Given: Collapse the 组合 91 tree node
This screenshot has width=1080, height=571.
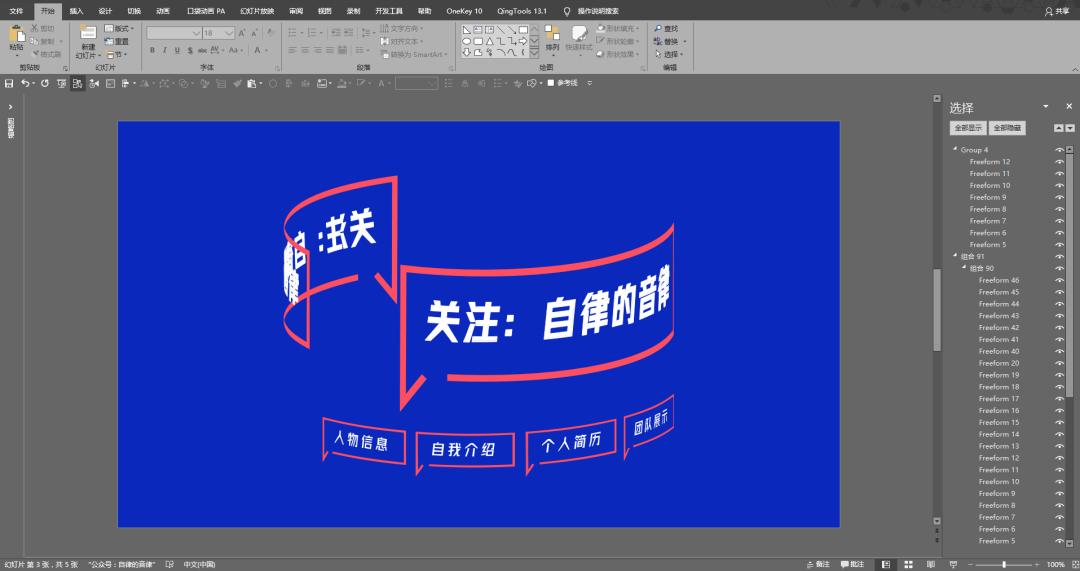Looking at the screenshot, I should (x=955, y=256).
